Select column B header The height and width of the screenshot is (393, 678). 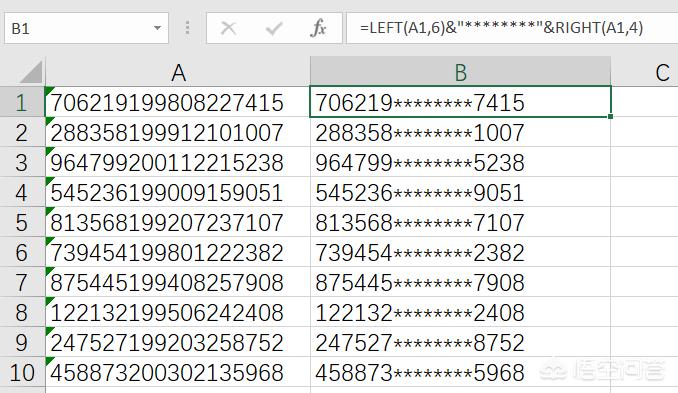pyautogui.click(x=461, y=72)
